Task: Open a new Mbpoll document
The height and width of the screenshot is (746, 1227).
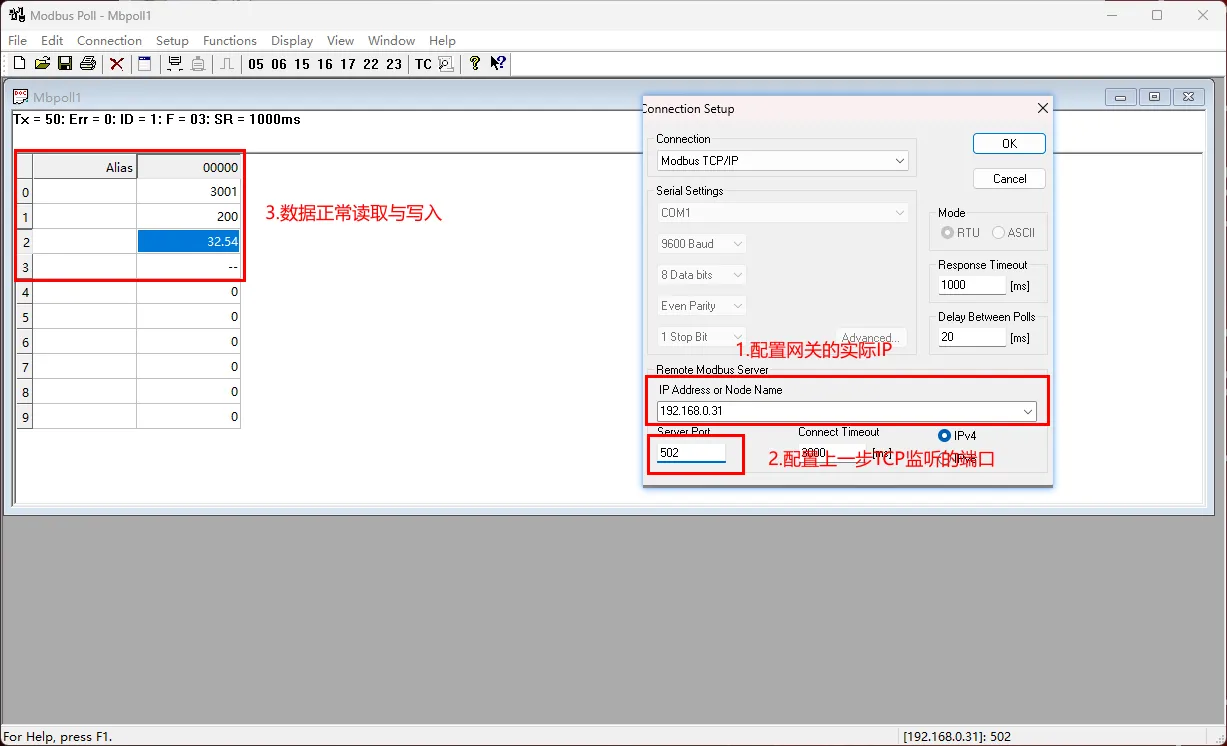Action: tap(18, 63)
